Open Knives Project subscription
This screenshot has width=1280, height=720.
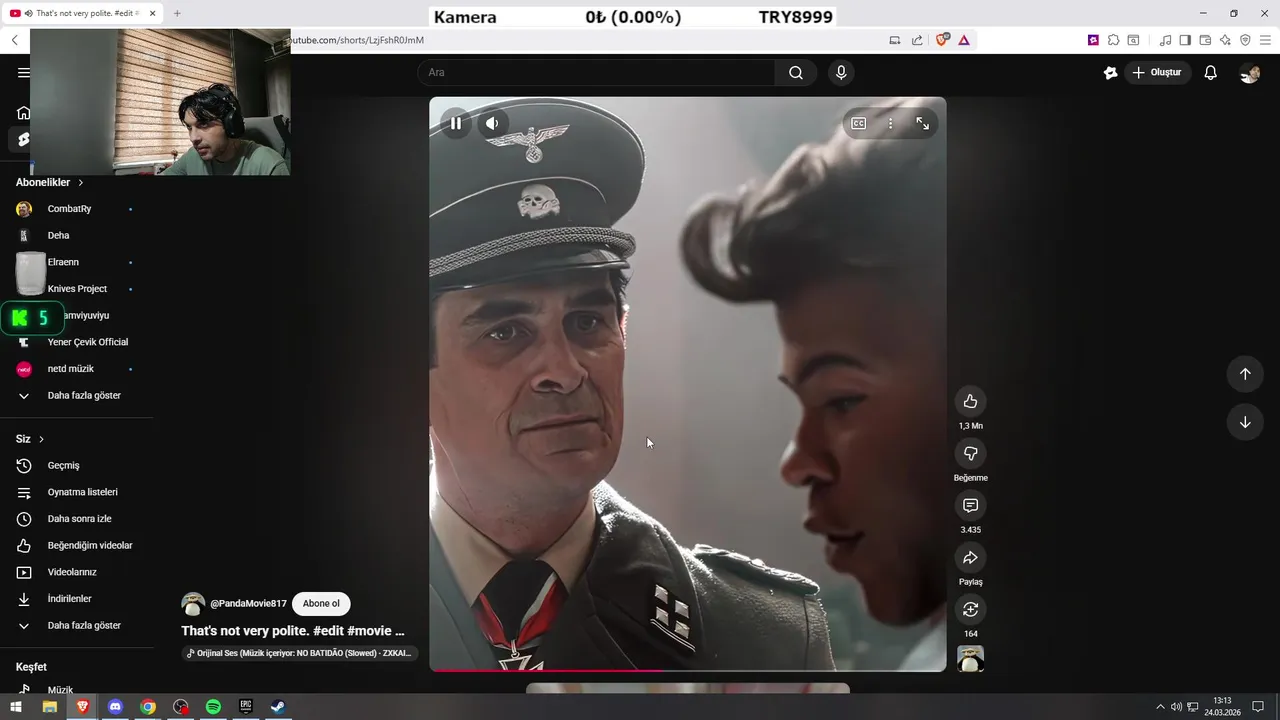point(77,289)
